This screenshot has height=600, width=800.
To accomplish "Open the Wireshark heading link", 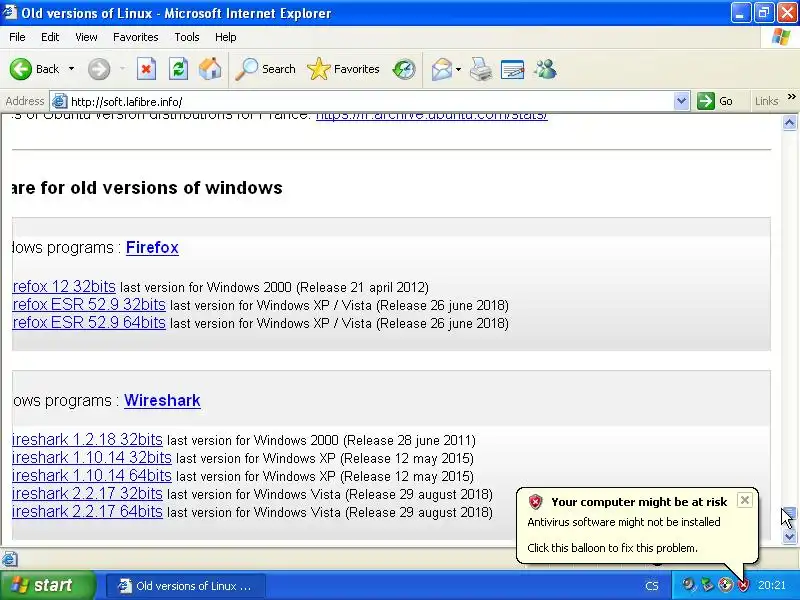I will pos(162,401).
